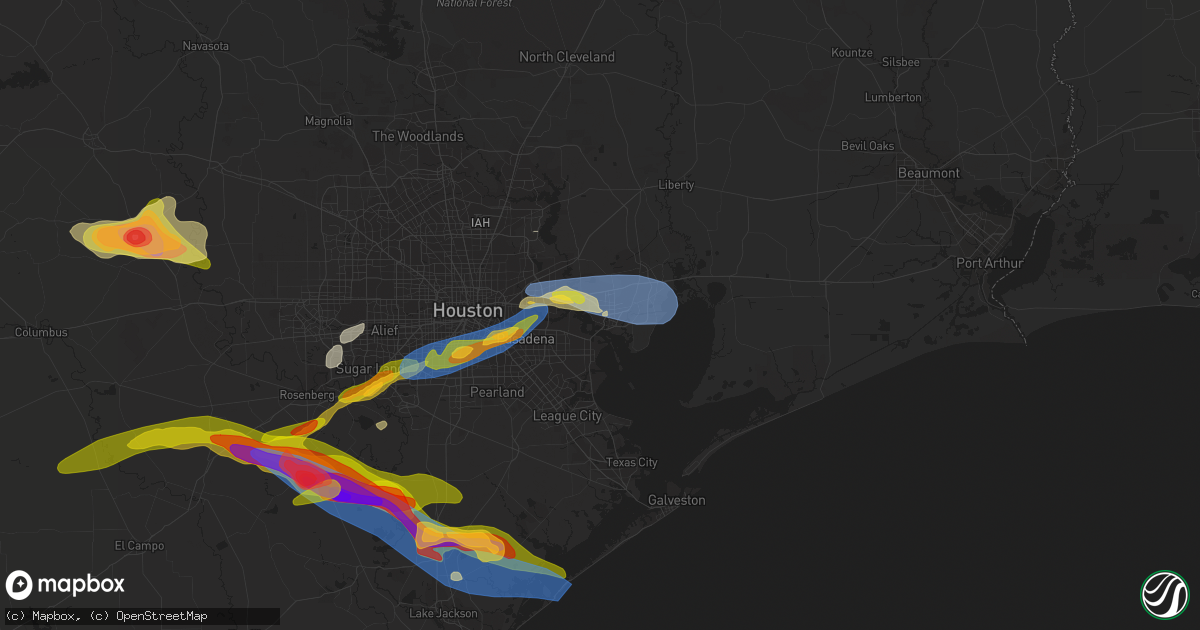Click the Magnolia label
This screenshot has width=1200, height=630.
point(328,121)
